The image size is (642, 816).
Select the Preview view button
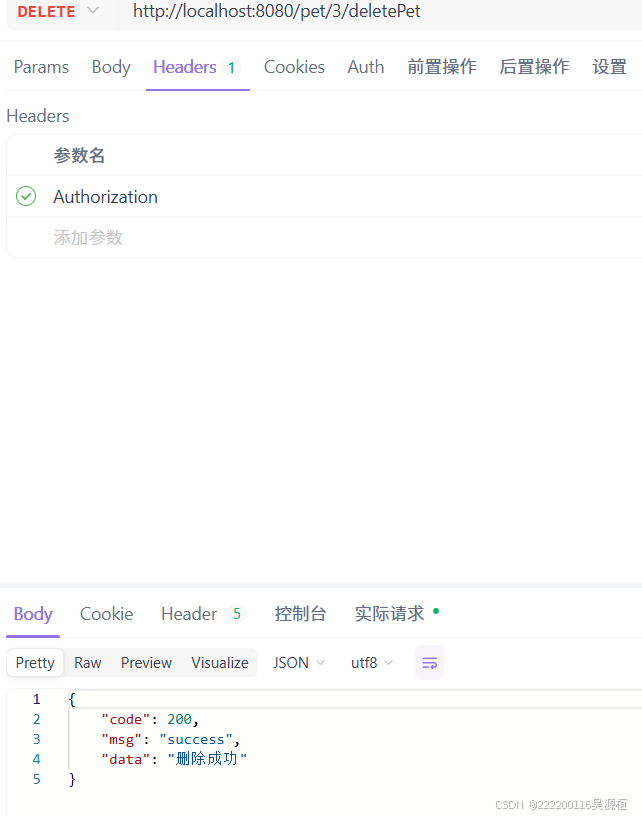click(x=146, y=662)
